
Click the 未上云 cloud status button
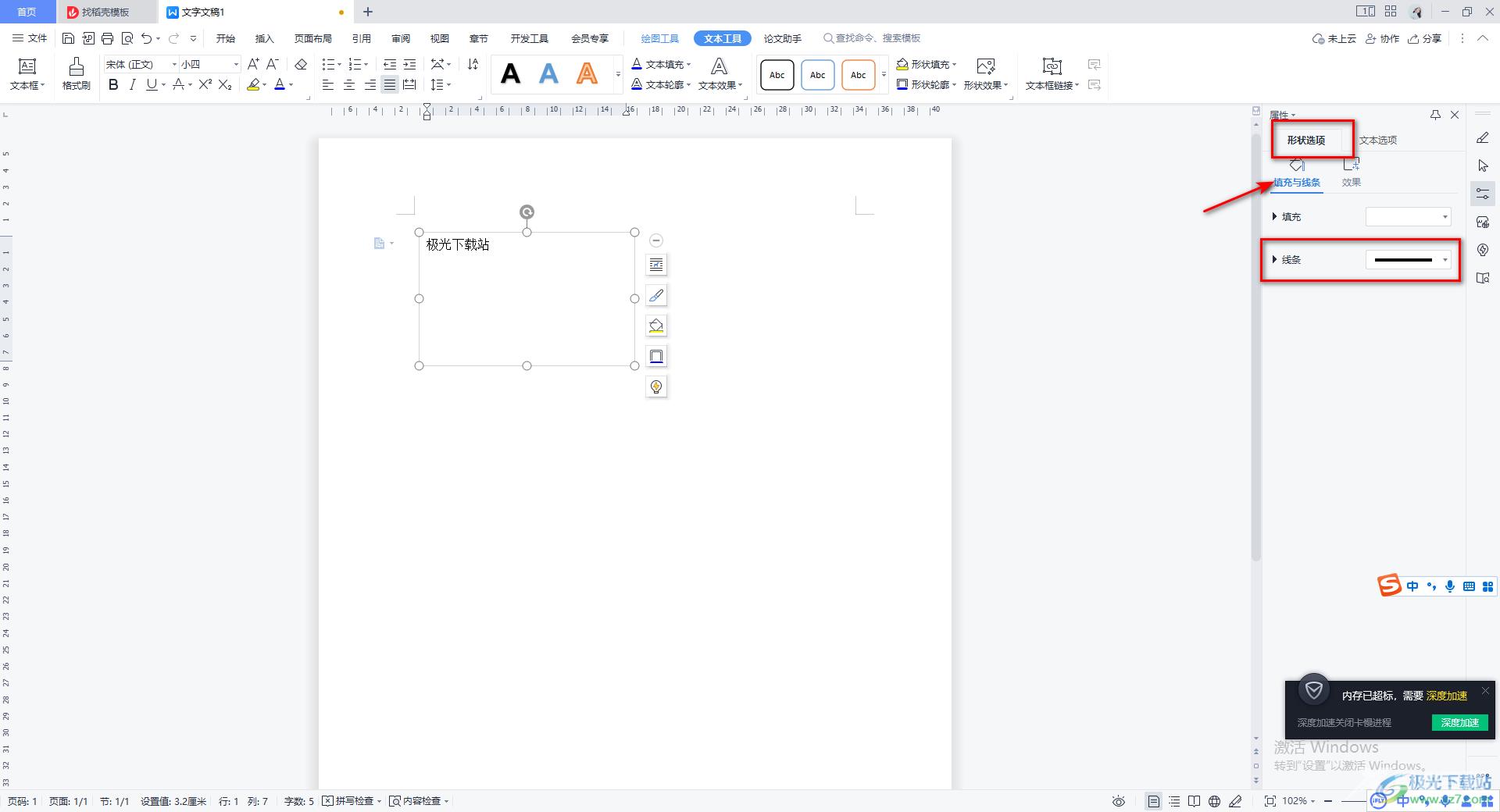point(1334,38)
